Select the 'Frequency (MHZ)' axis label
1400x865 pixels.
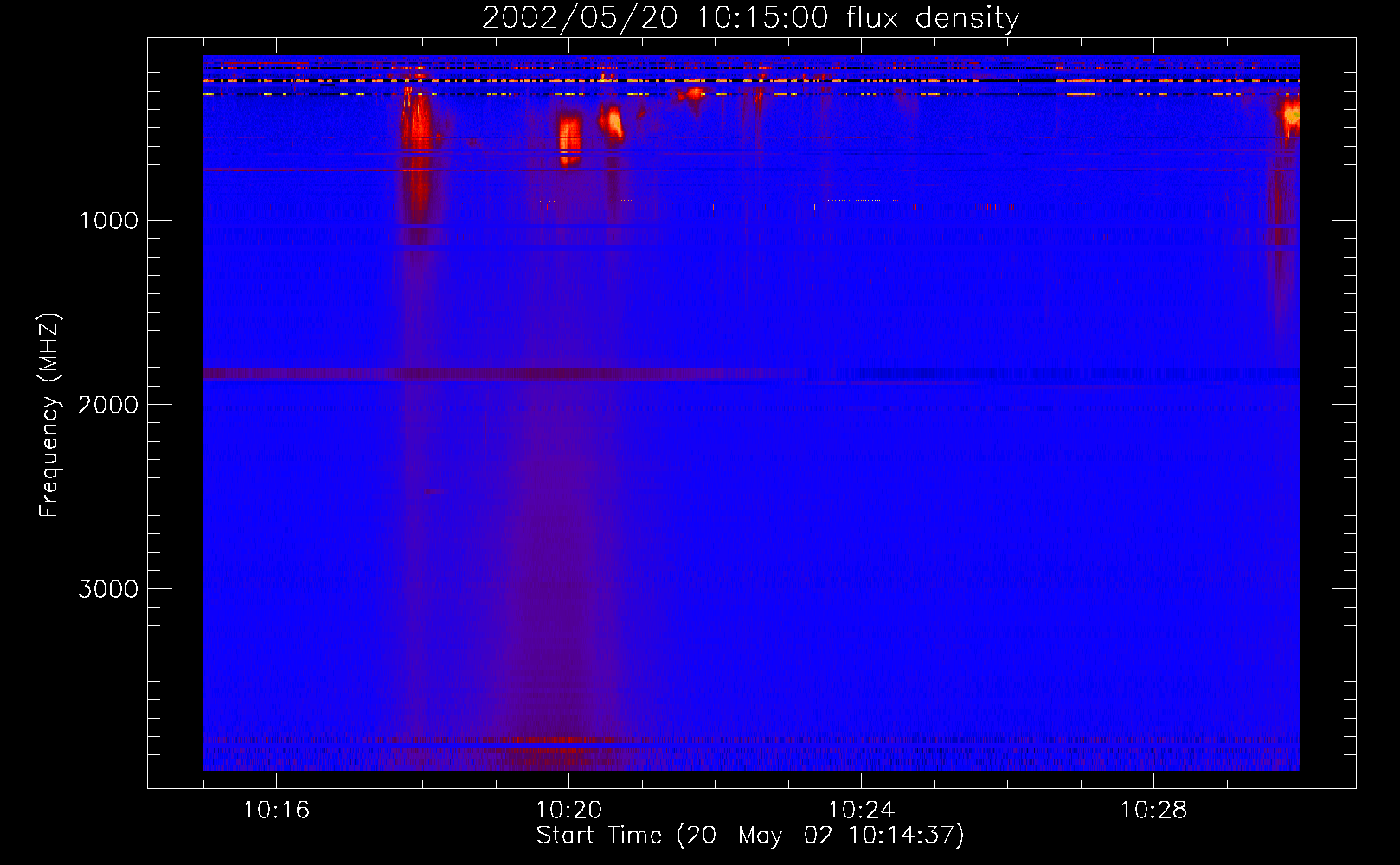pyautogui.click(x=50, y=415)
